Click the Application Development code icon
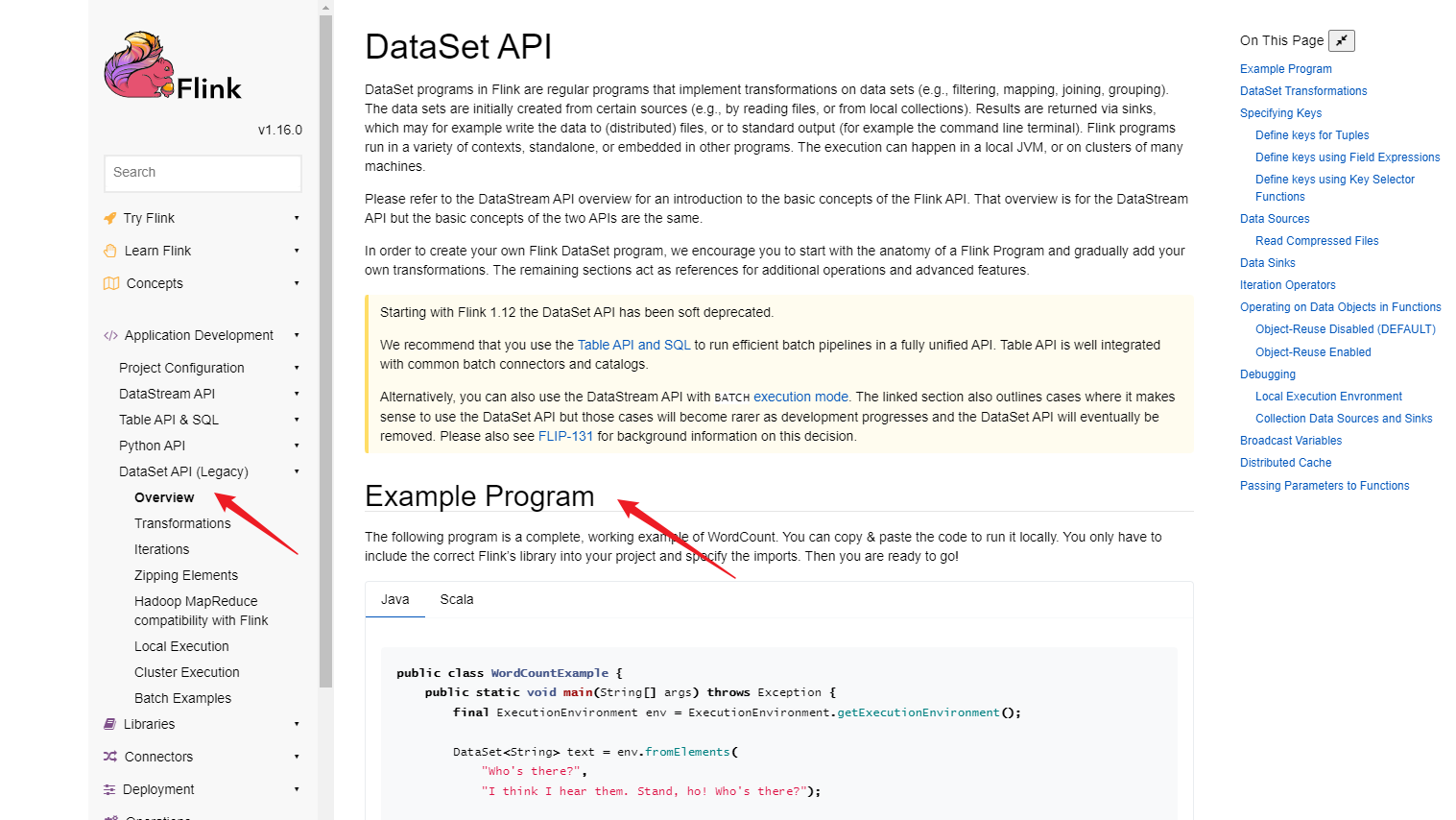 [110, 335]
